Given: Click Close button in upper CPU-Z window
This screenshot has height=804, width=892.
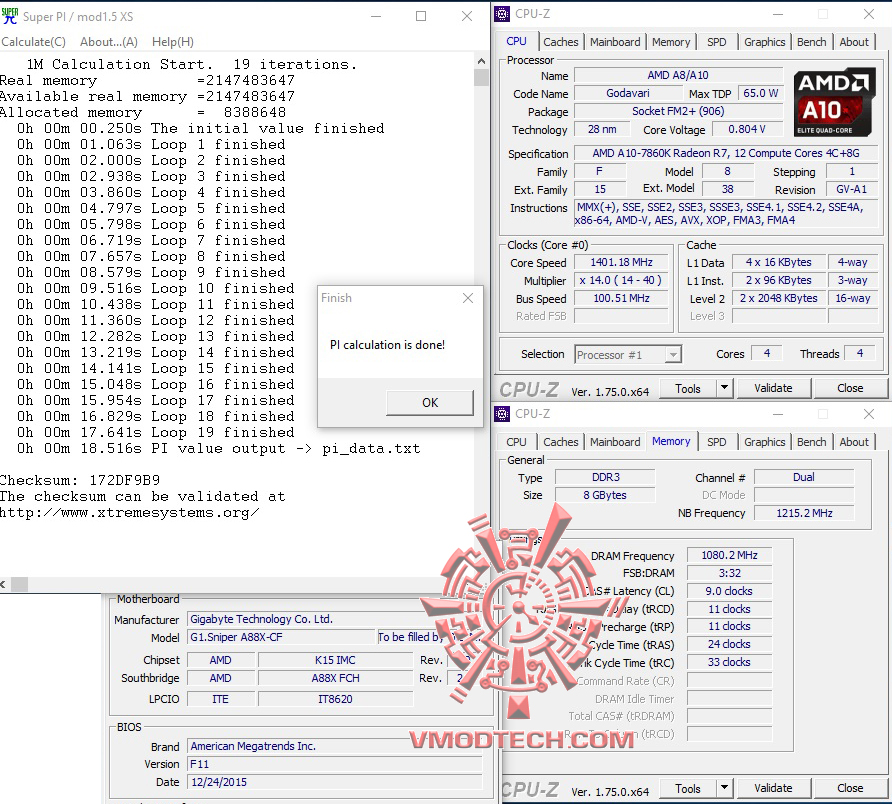Looking at the screenshot, I should pos(850,389).
